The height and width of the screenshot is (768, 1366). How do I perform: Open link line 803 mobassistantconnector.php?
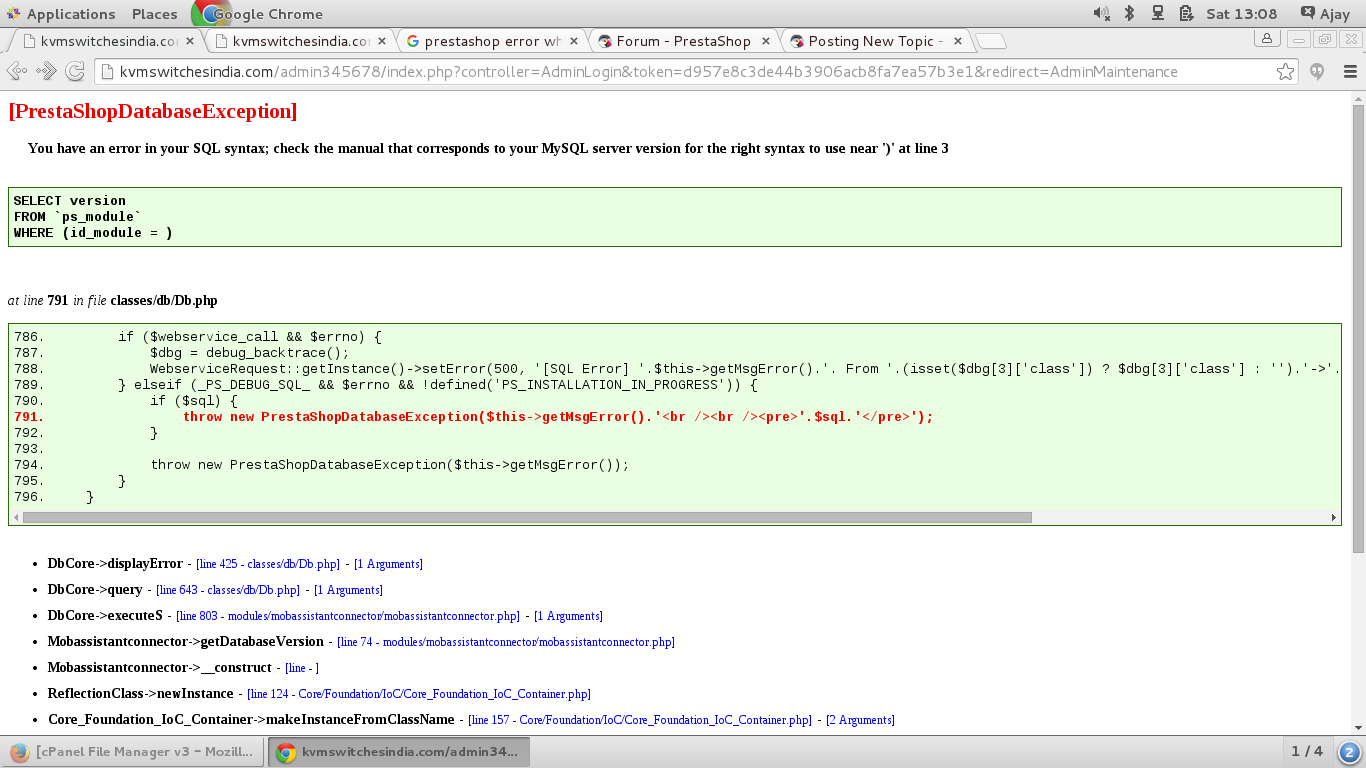(x=349, y=616)
